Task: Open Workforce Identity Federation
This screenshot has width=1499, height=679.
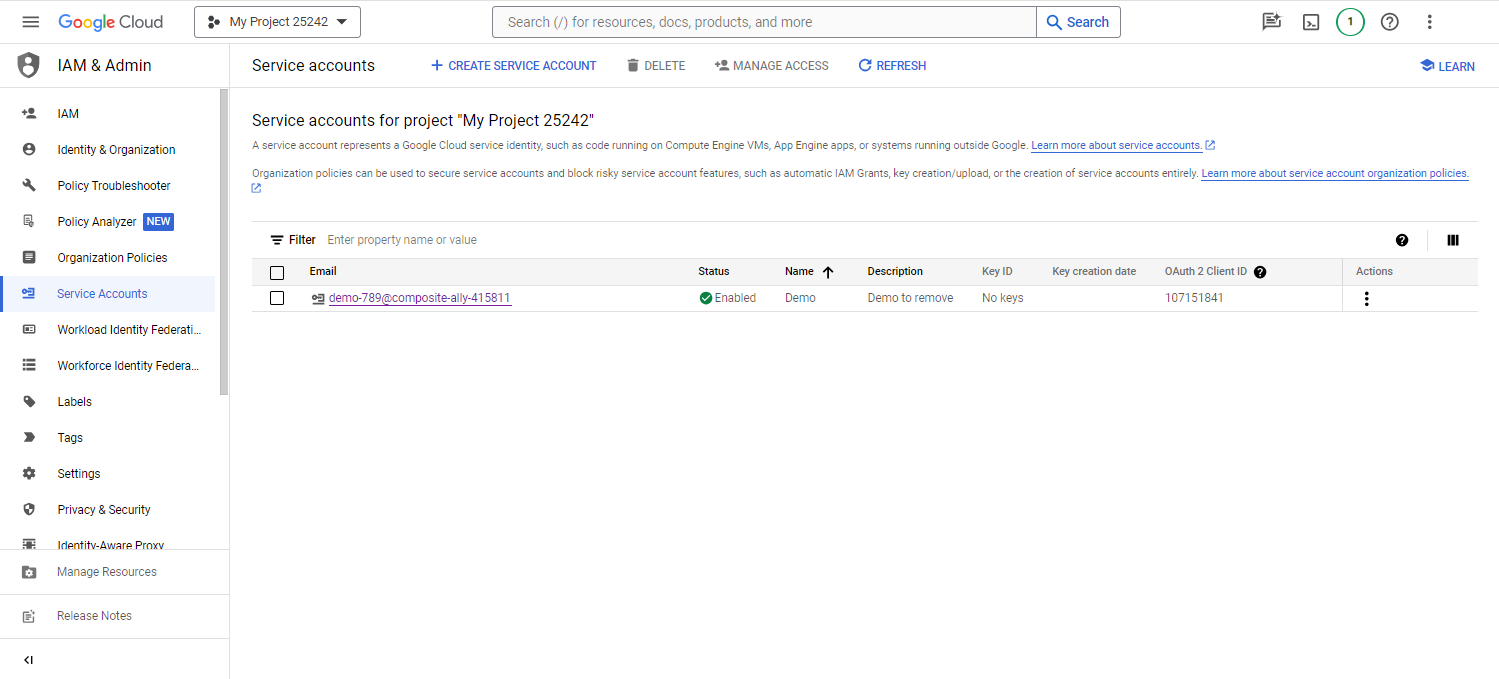Action: coord(128,366)
